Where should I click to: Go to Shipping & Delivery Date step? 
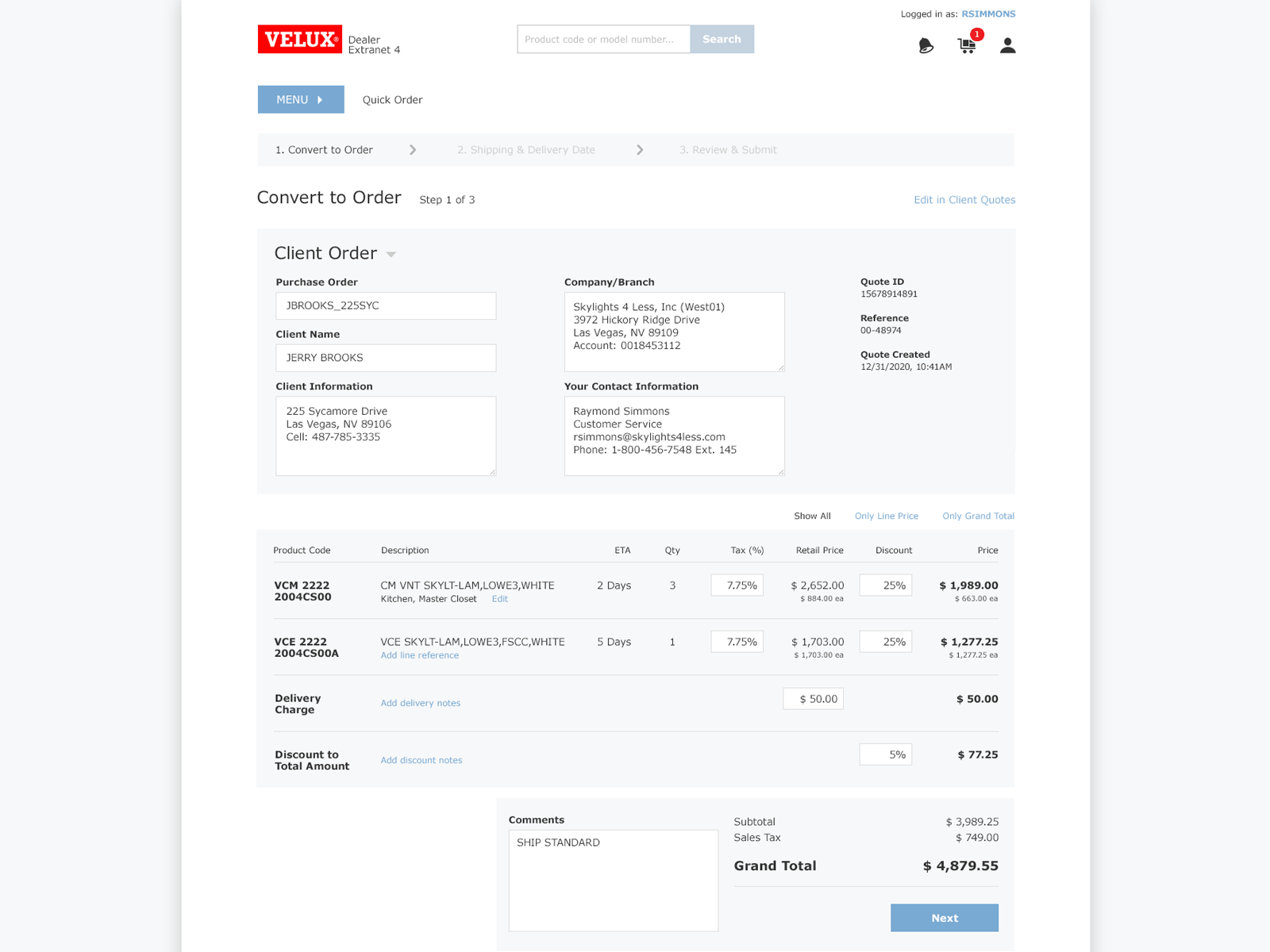tap(525, 150)
